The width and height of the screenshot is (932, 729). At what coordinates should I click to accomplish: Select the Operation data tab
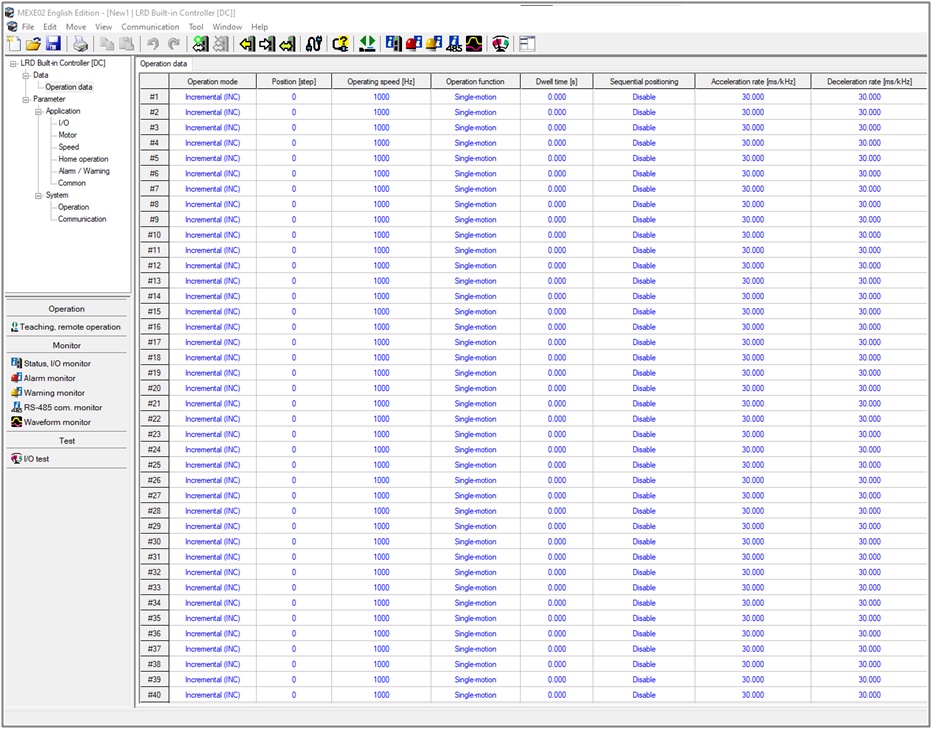pyautogui.click(x=163, y=64)
